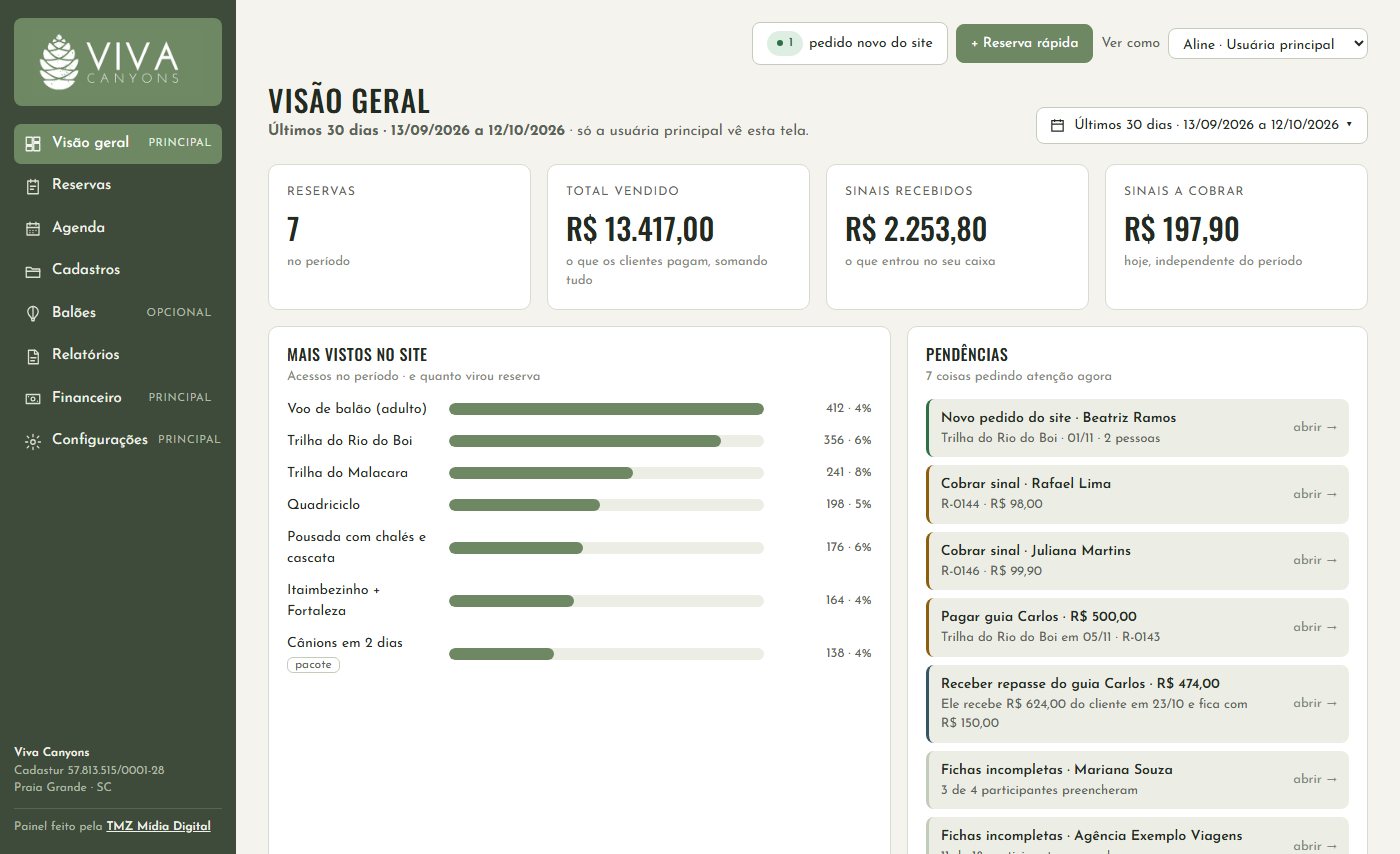The height and width of the screenshot is (854, 1400).
Task: Open the Beatriz Ramos new order pendência
Action: (1138, 428)
